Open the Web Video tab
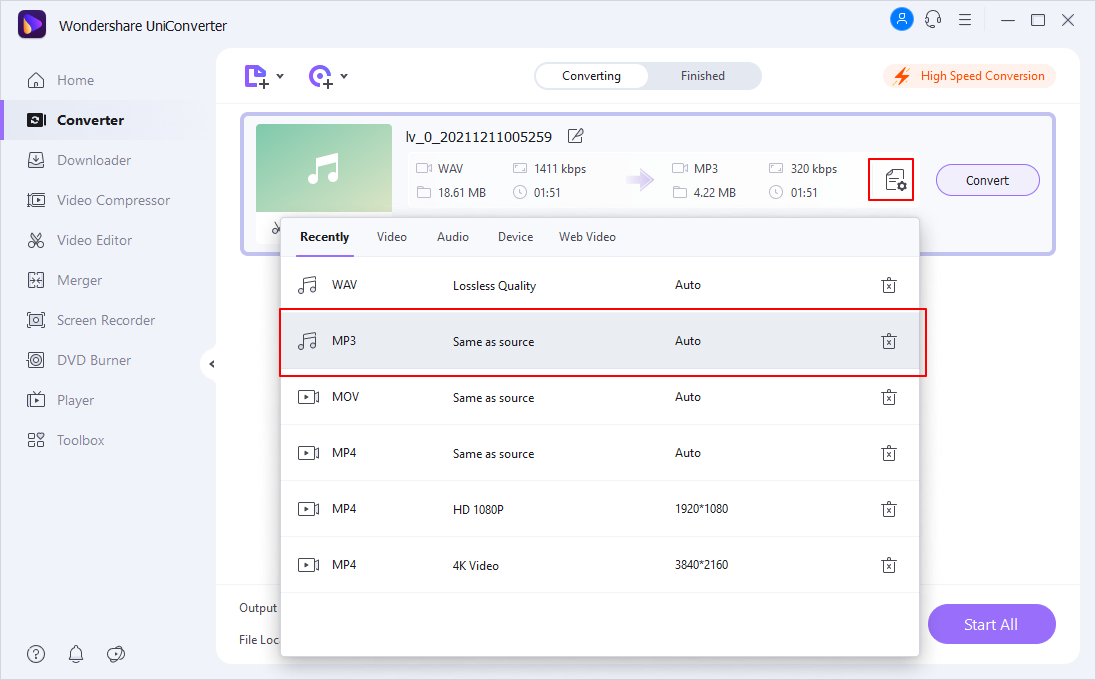This screenshot has height=680, width=1096. point(587,237)
